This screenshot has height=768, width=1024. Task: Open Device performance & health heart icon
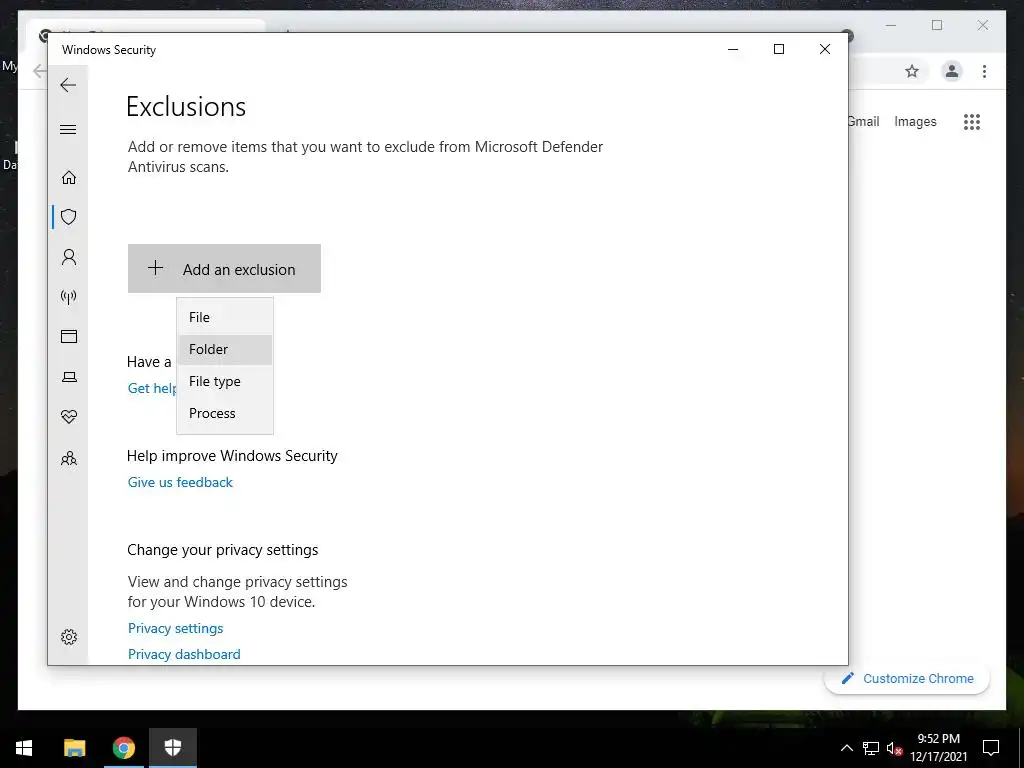pos(69,417)
